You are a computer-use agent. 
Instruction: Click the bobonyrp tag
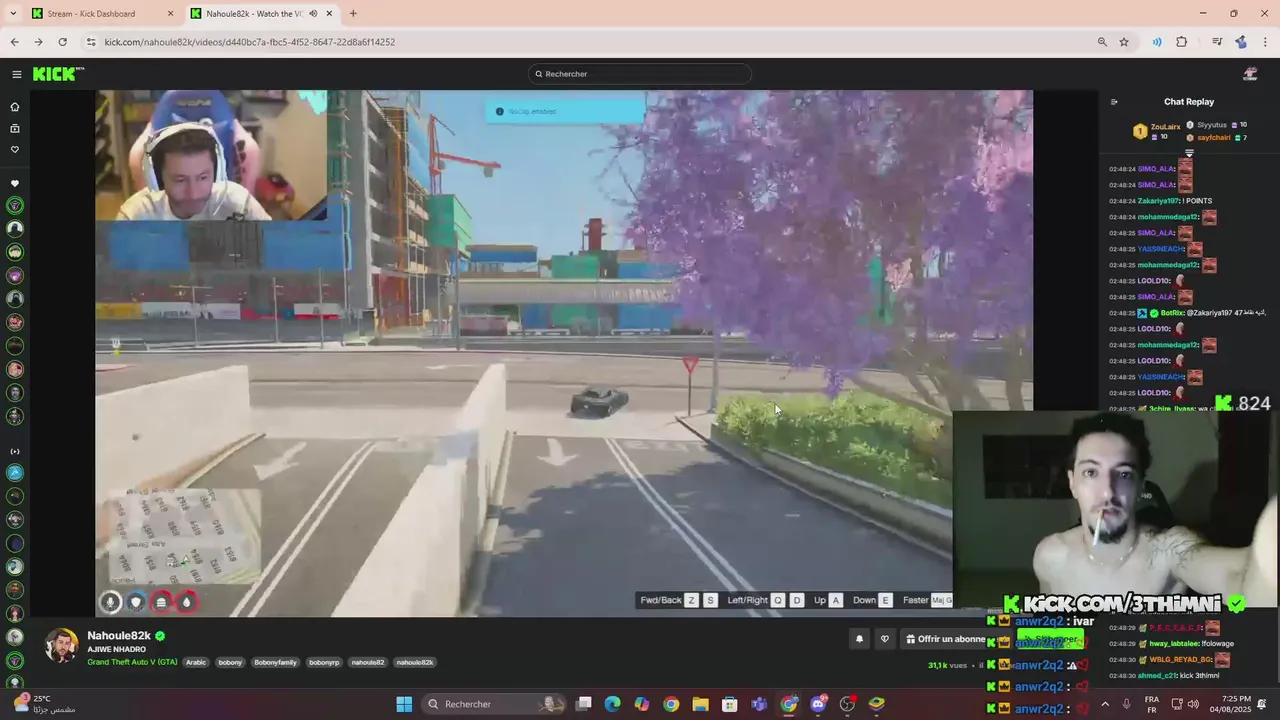324,662
